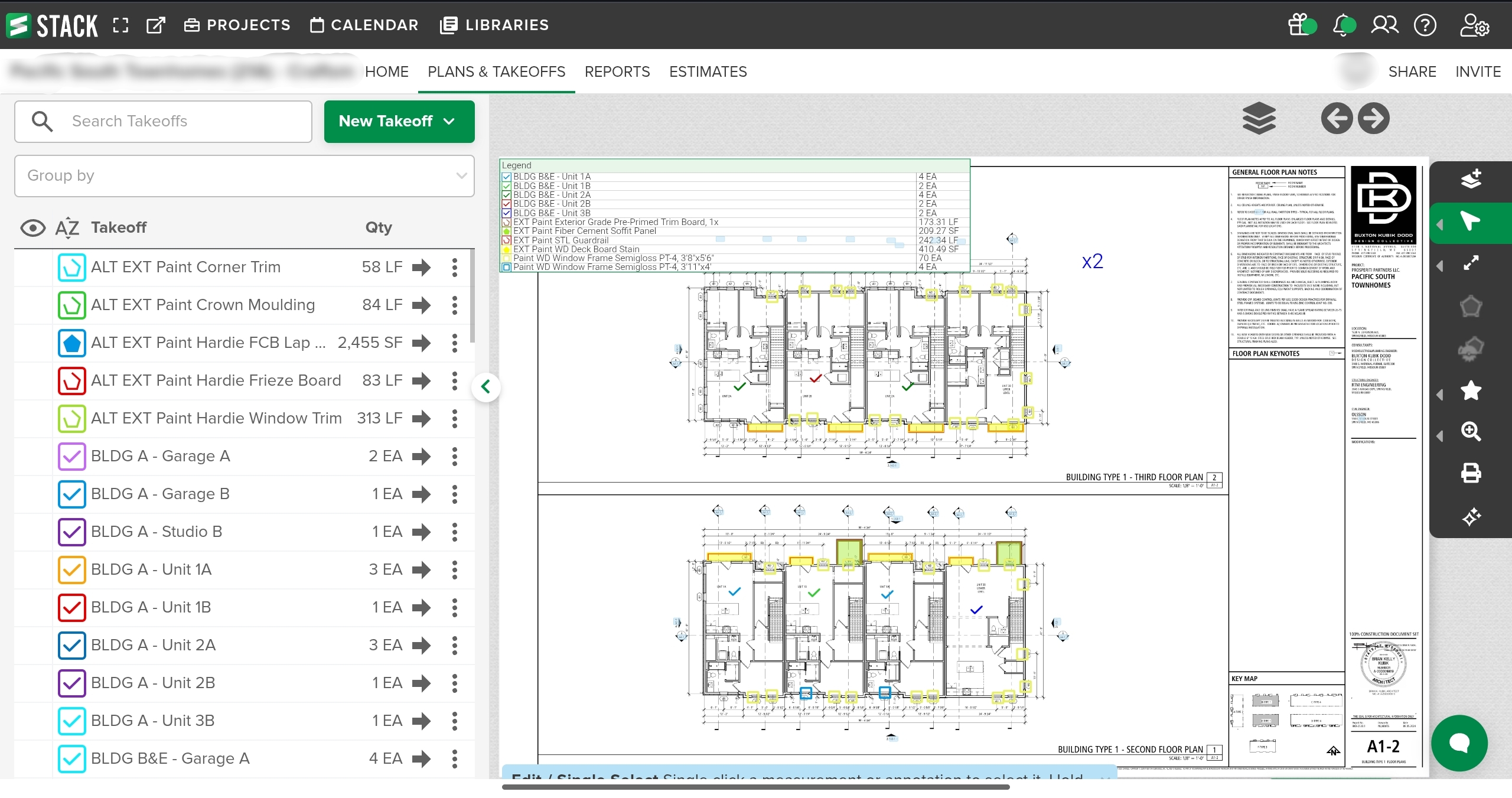Expand the Group by dropdown
Screen dimensions: 1512x798
244,175
